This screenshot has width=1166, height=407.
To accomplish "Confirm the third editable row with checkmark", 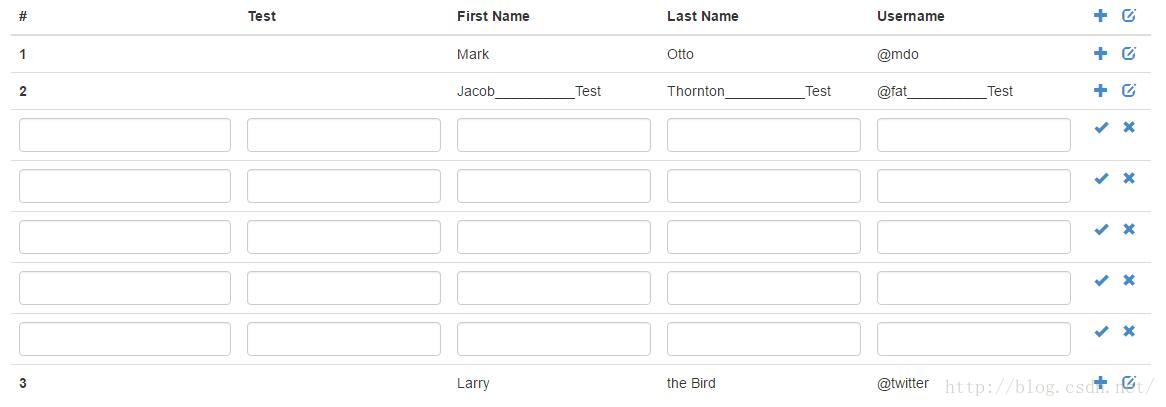I will point(1101,229).
